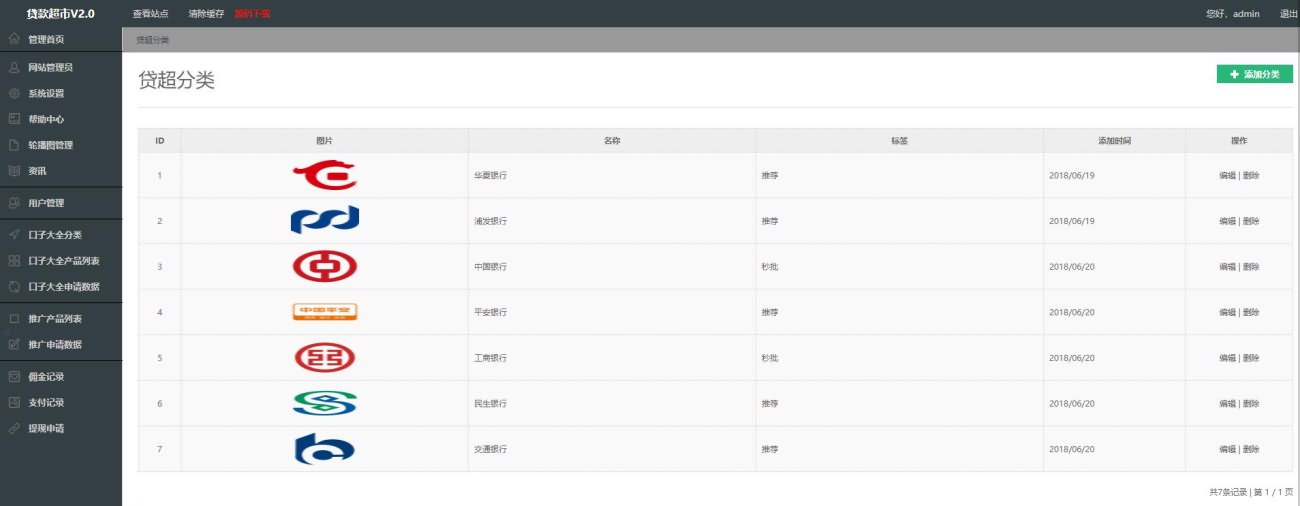Click the 浦发银行 name cell
The image size is (1300, 506).
point(611,221)
